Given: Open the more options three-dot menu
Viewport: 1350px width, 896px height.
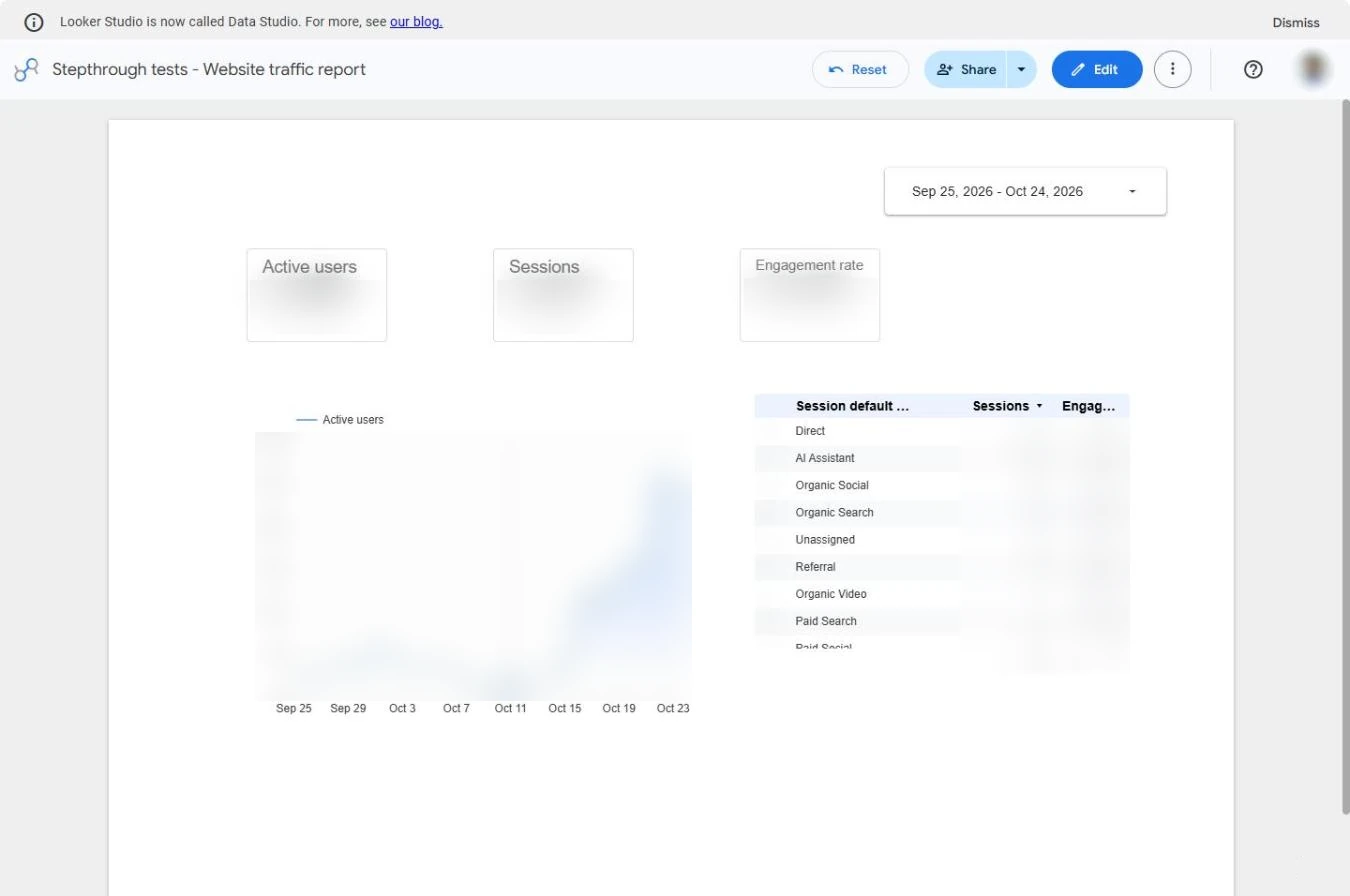Looking at the screenshot, I should pyautogui.click(x=1172, y=69).
